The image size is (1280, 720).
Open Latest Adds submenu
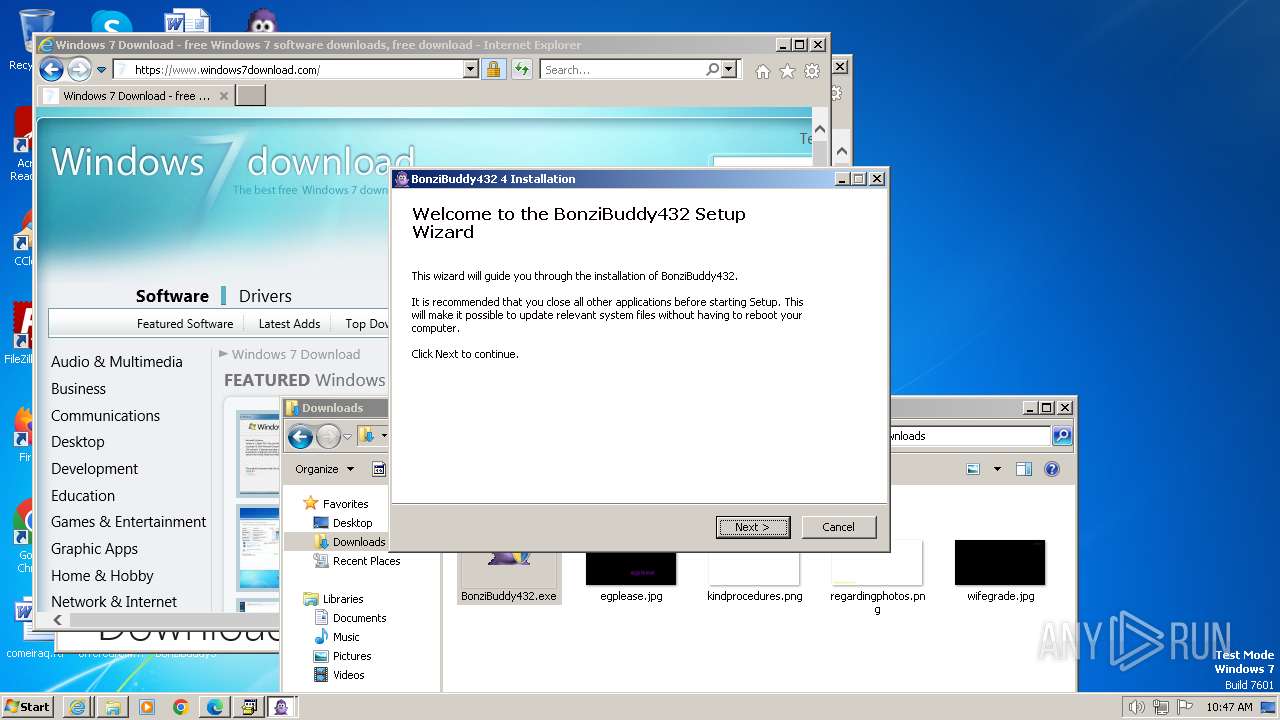coord(289,324)
